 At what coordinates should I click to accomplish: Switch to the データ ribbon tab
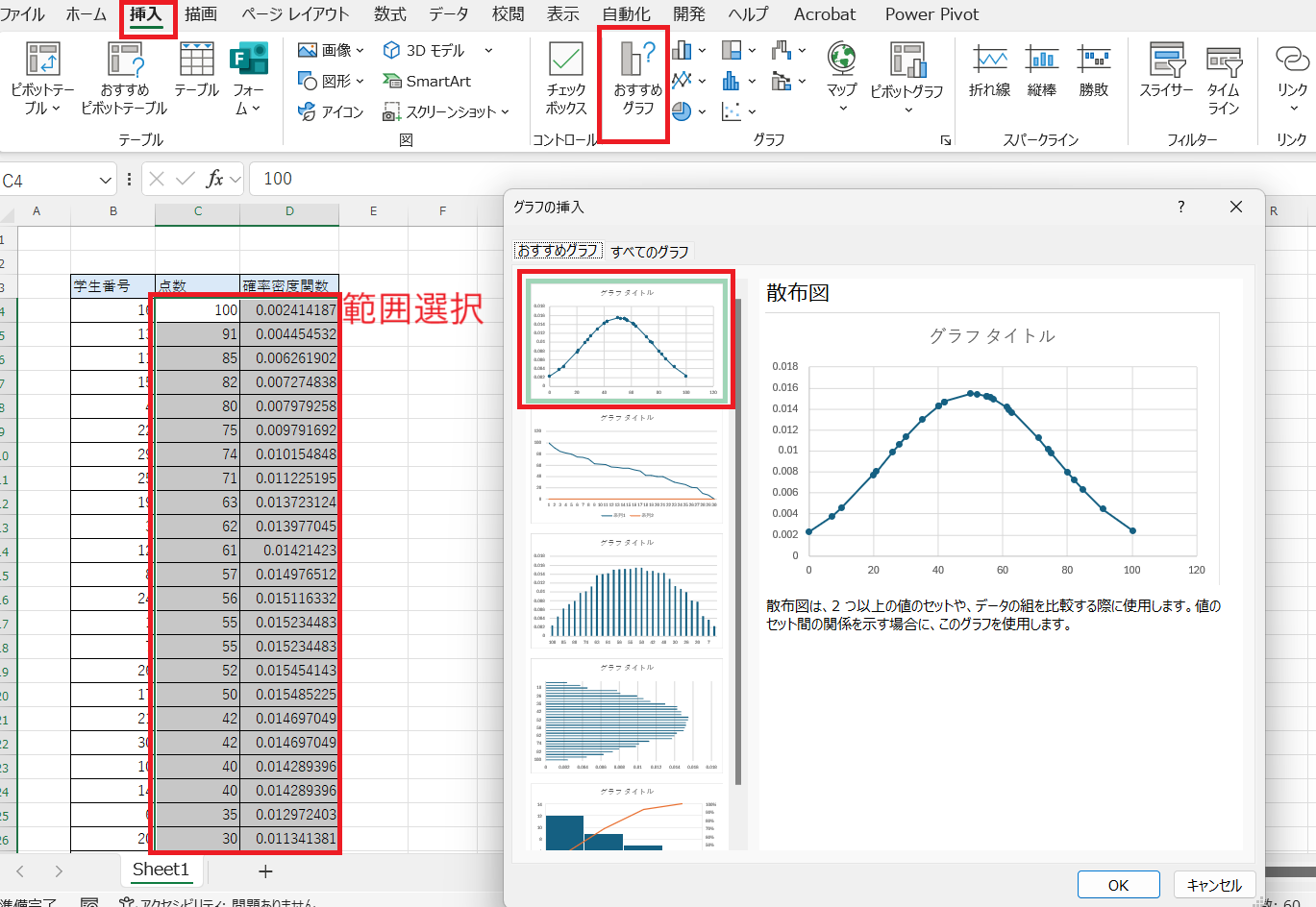tap(448, 14)
